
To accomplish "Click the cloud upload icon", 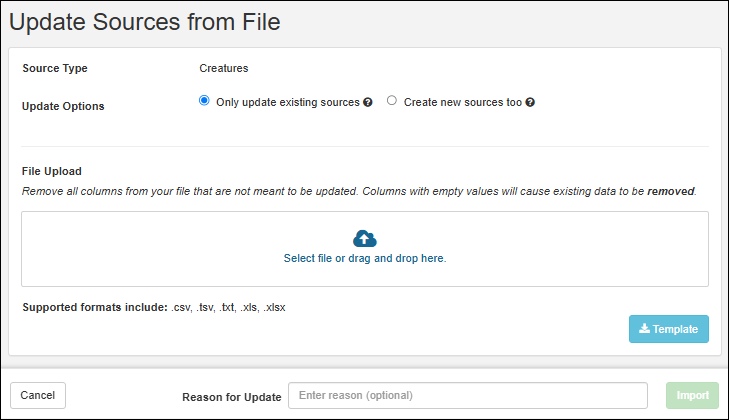I will tap(365, 238).
